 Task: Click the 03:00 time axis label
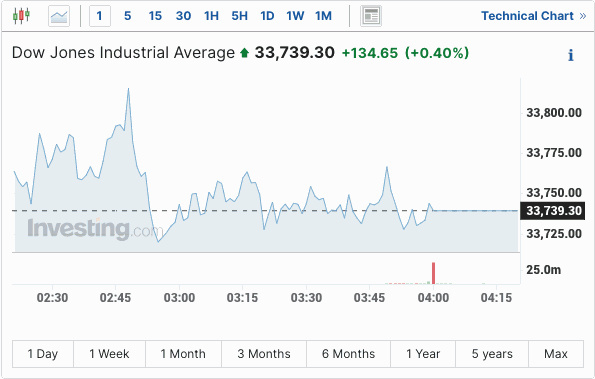pos(179,298)
